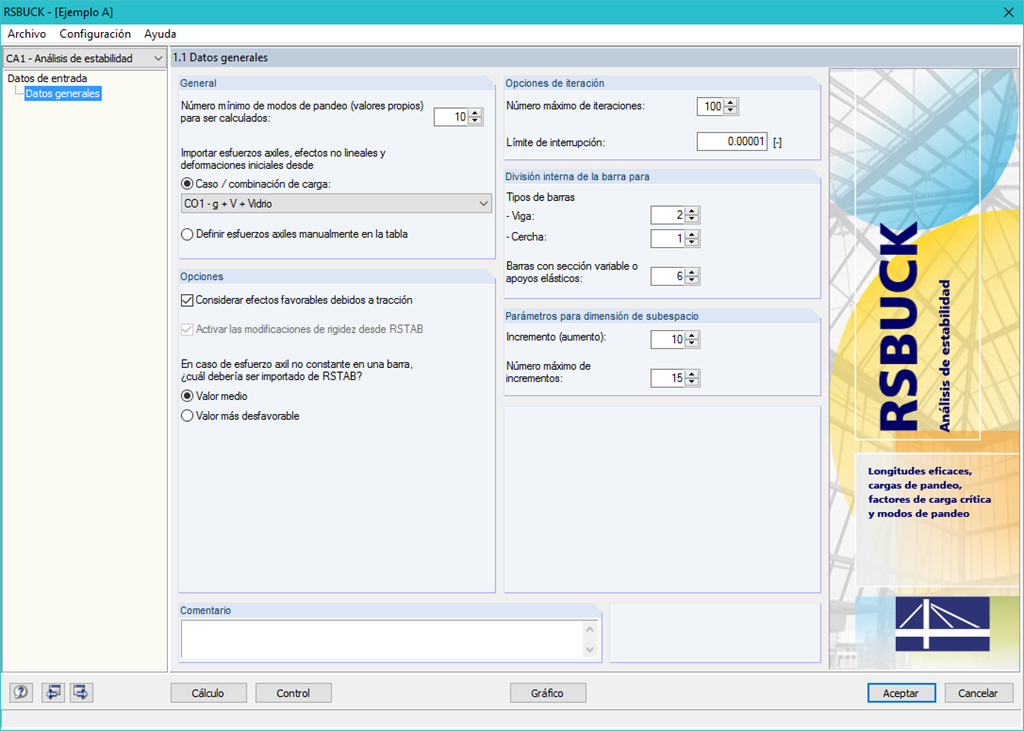The height and width of the screenshot is (731, 1024).
Task: Click the Cercha value field
Action: point(668,238)
